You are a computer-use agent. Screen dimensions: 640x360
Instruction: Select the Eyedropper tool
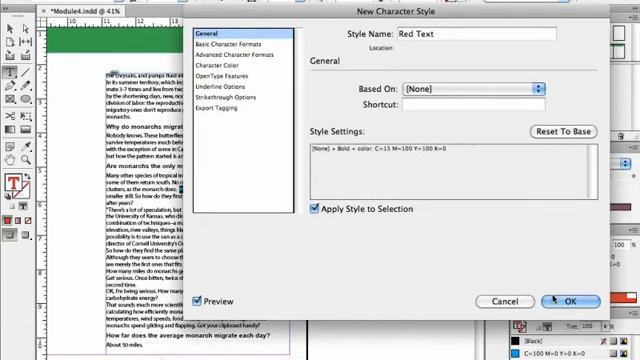pyautogui.click(x=26, y=147)
